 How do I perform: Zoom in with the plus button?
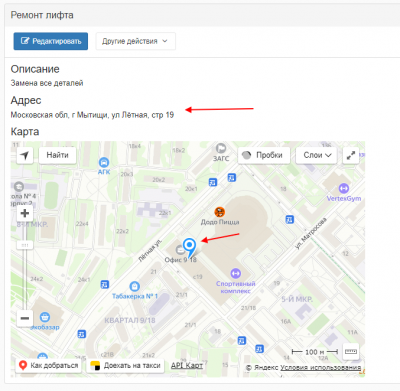(x=25, y=213)
